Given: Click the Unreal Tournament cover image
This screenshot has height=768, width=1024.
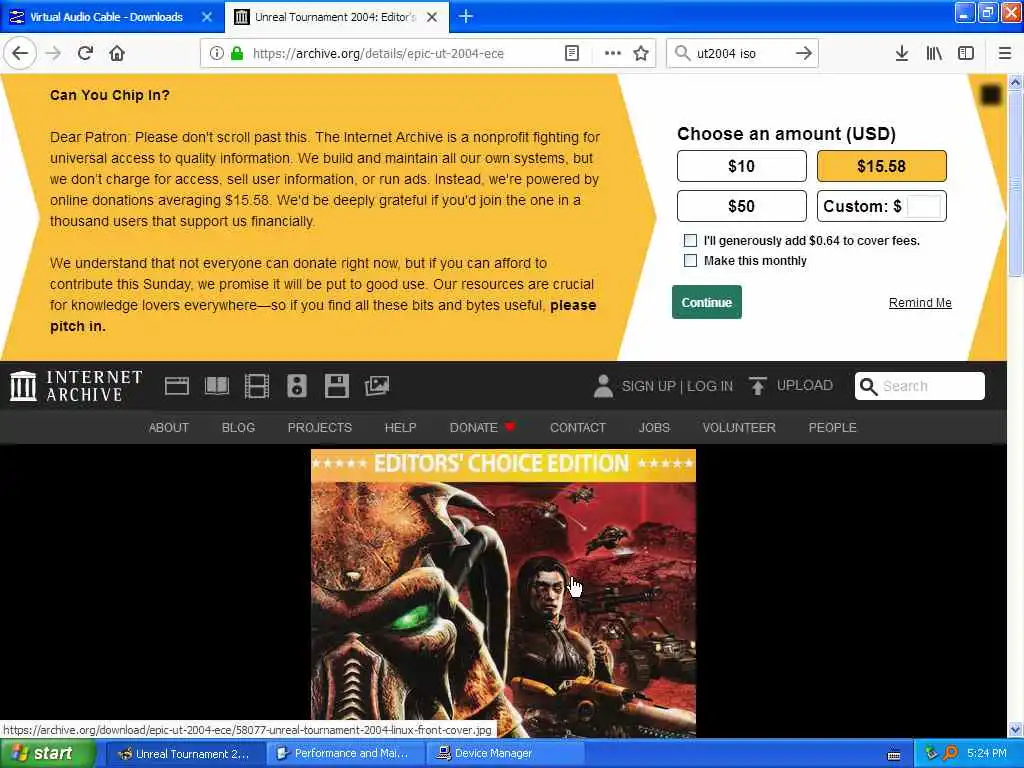Looking at the screenshot, I should click(x=503, y=593).
